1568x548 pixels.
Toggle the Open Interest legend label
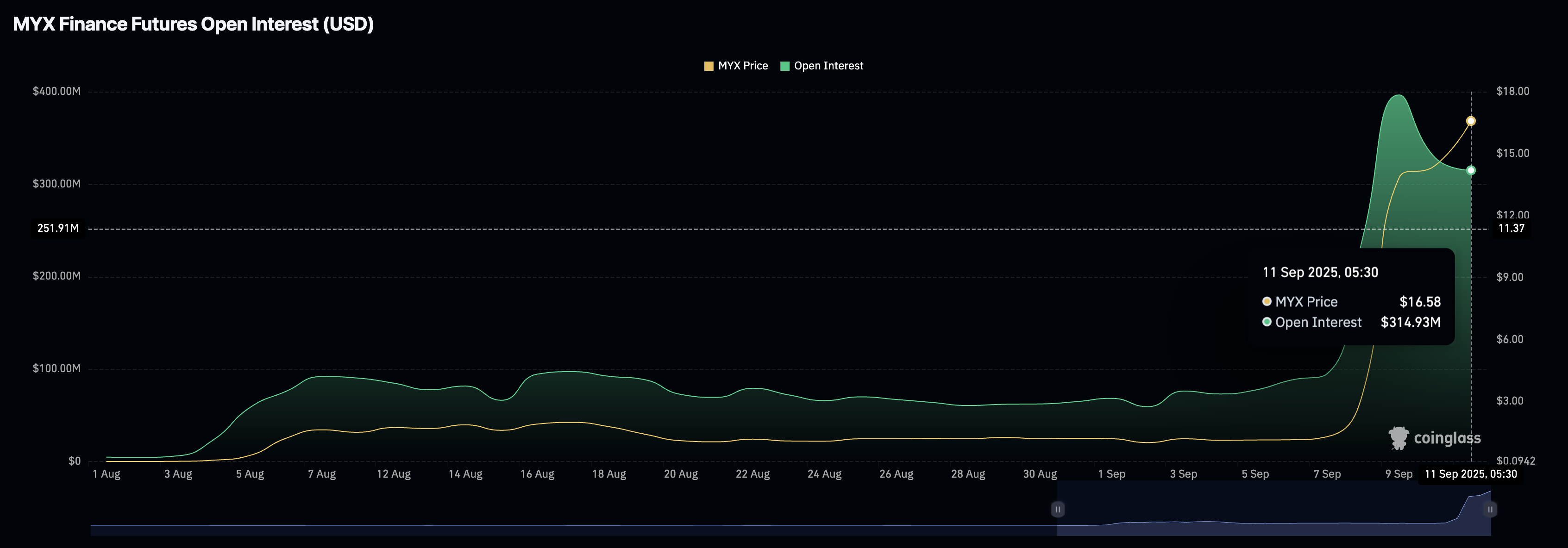(x=828, y=66)
